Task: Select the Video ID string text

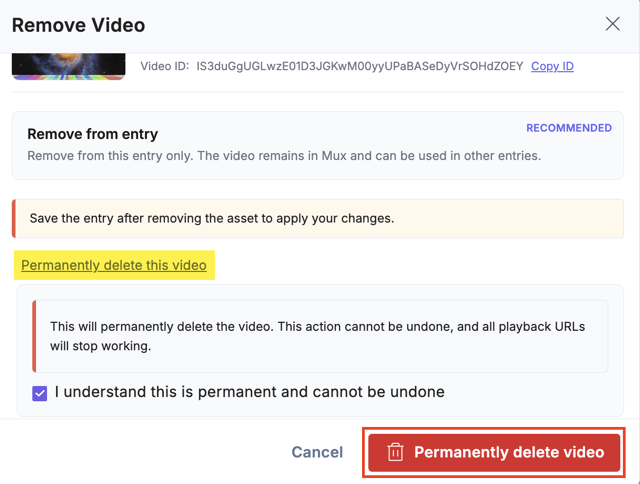Action: tap(360, 66)
